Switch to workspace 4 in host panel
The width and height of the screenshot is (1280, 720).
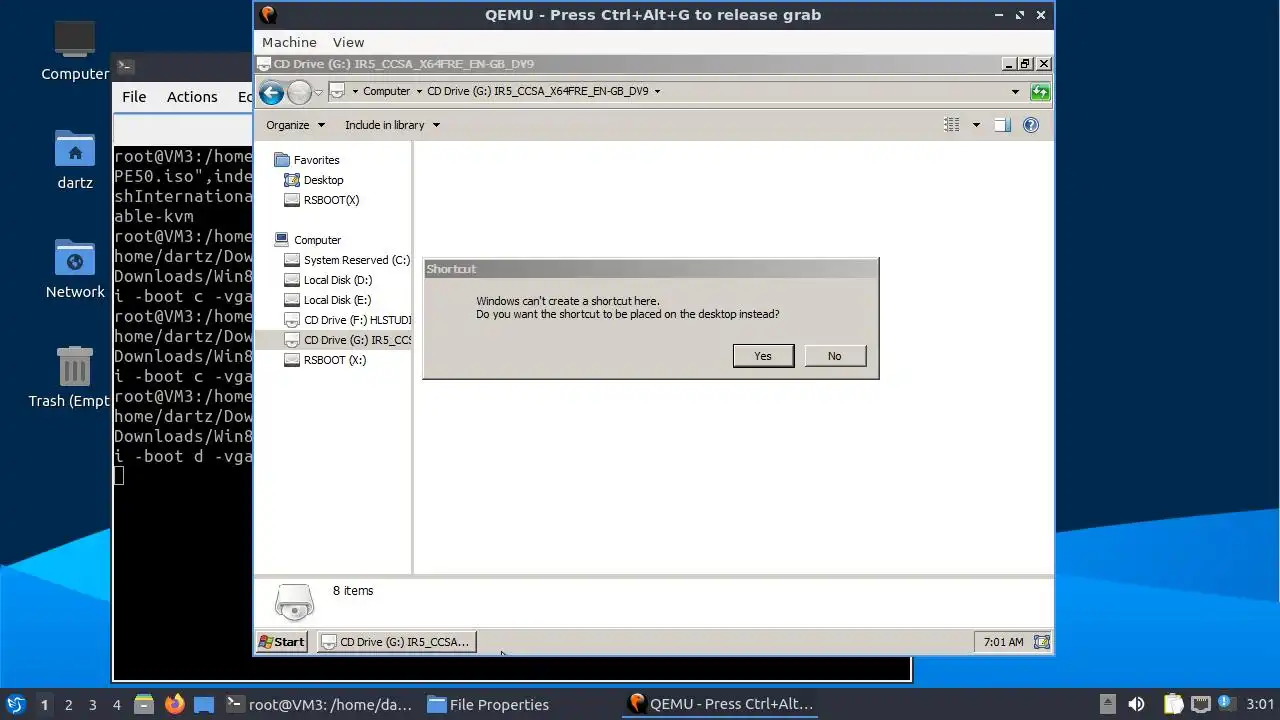click(116, 704)
